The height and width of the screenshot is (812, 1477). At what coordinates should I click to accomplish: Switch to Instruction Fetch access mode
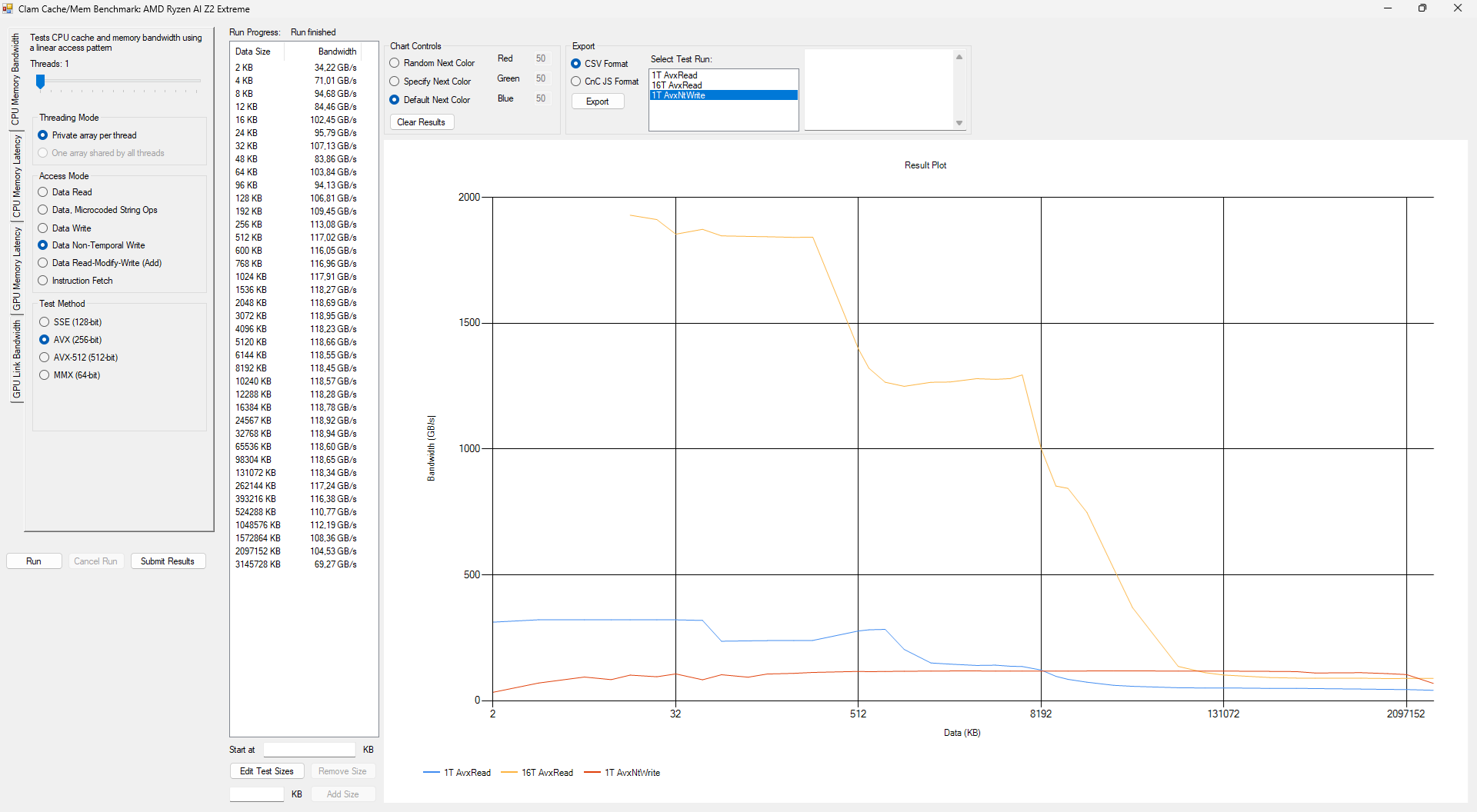[x=43, y=281]
